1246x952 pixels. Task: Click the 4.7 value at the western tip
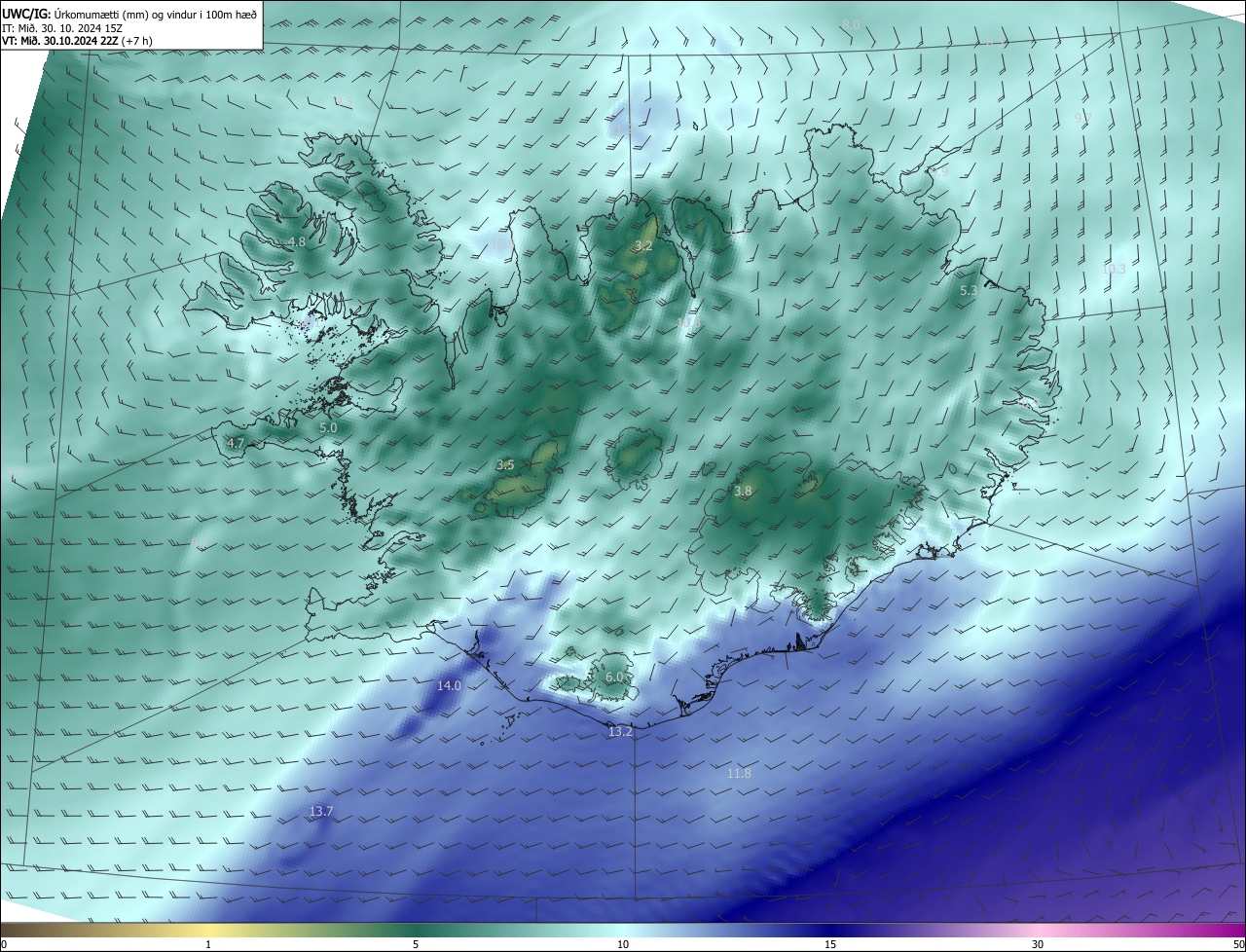[236, 443]
